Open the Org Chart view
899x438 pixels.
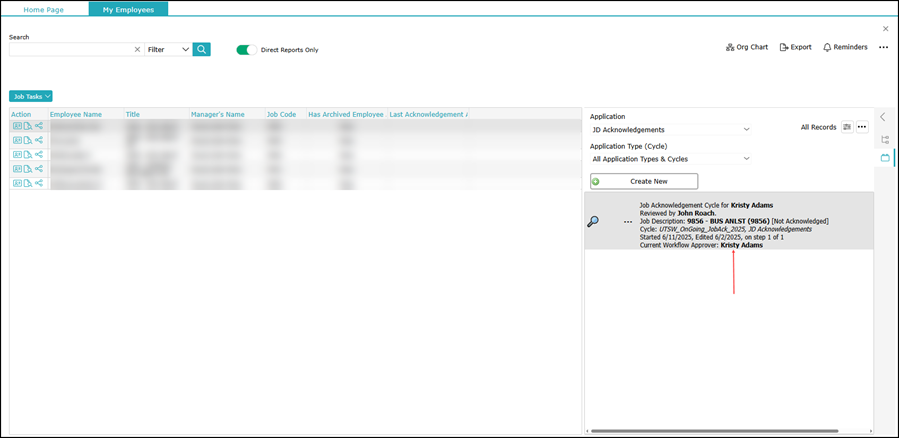tap(747, 47)
